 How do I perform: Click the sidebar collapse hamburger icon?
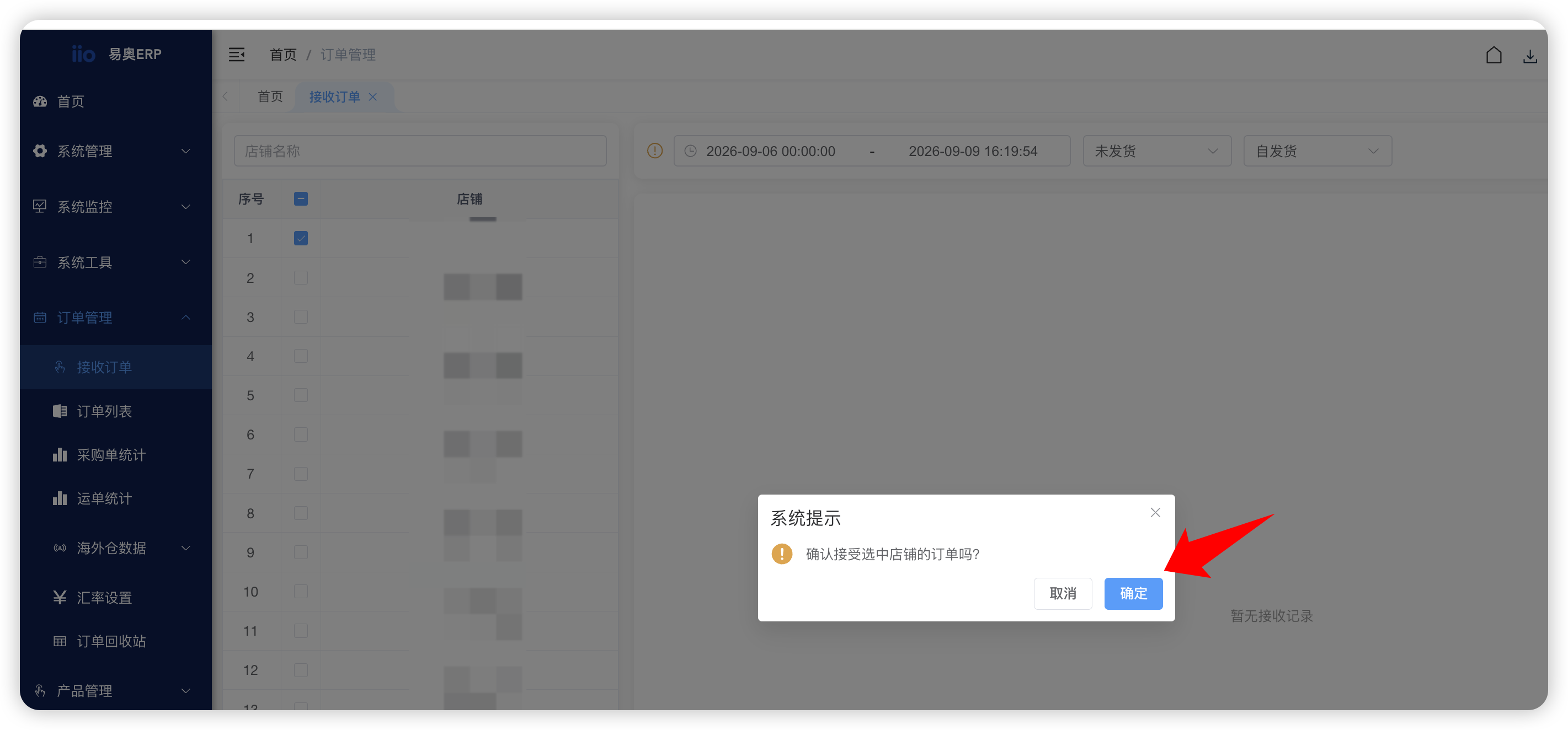236,55
